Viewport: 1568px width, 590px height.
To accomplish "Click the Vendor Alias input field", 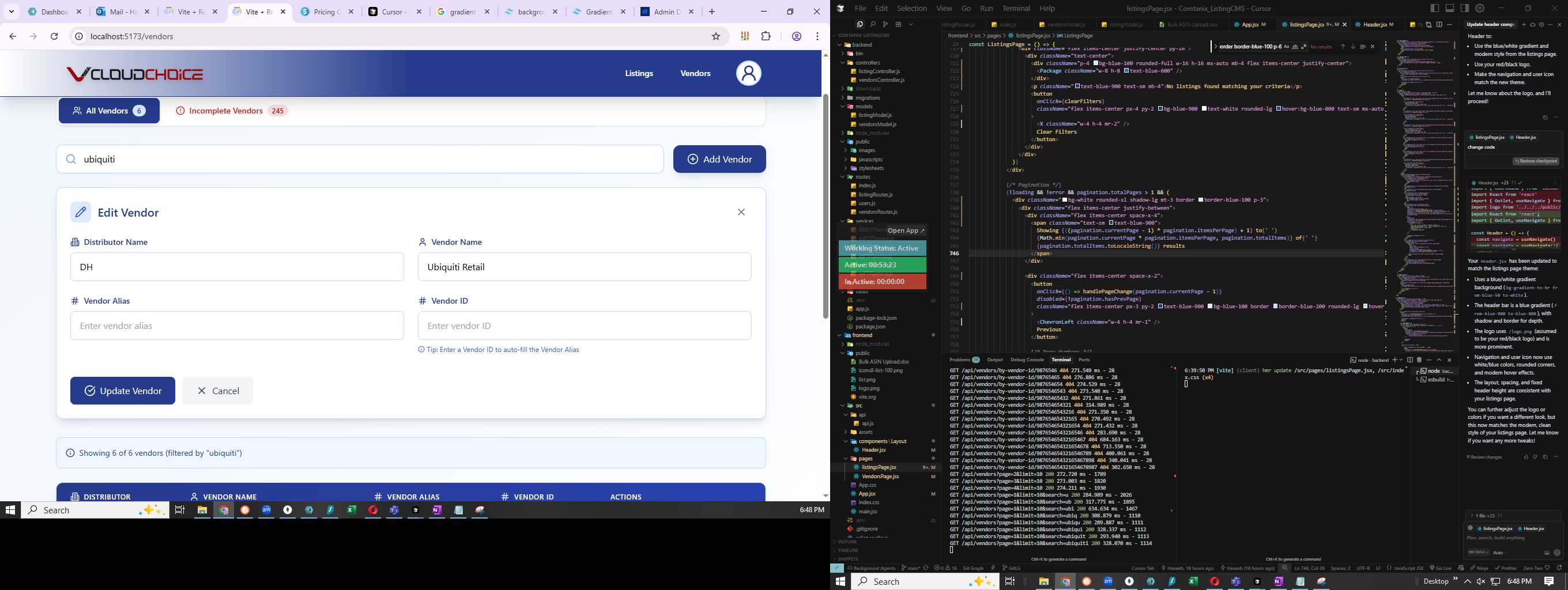I will [237, 326].
